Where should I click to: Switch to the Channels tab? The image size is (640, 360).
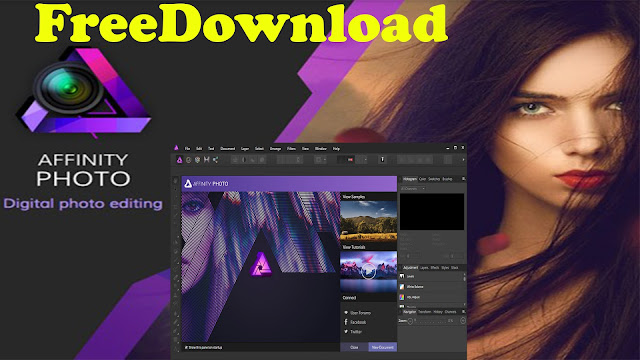[x=451, y=312]
